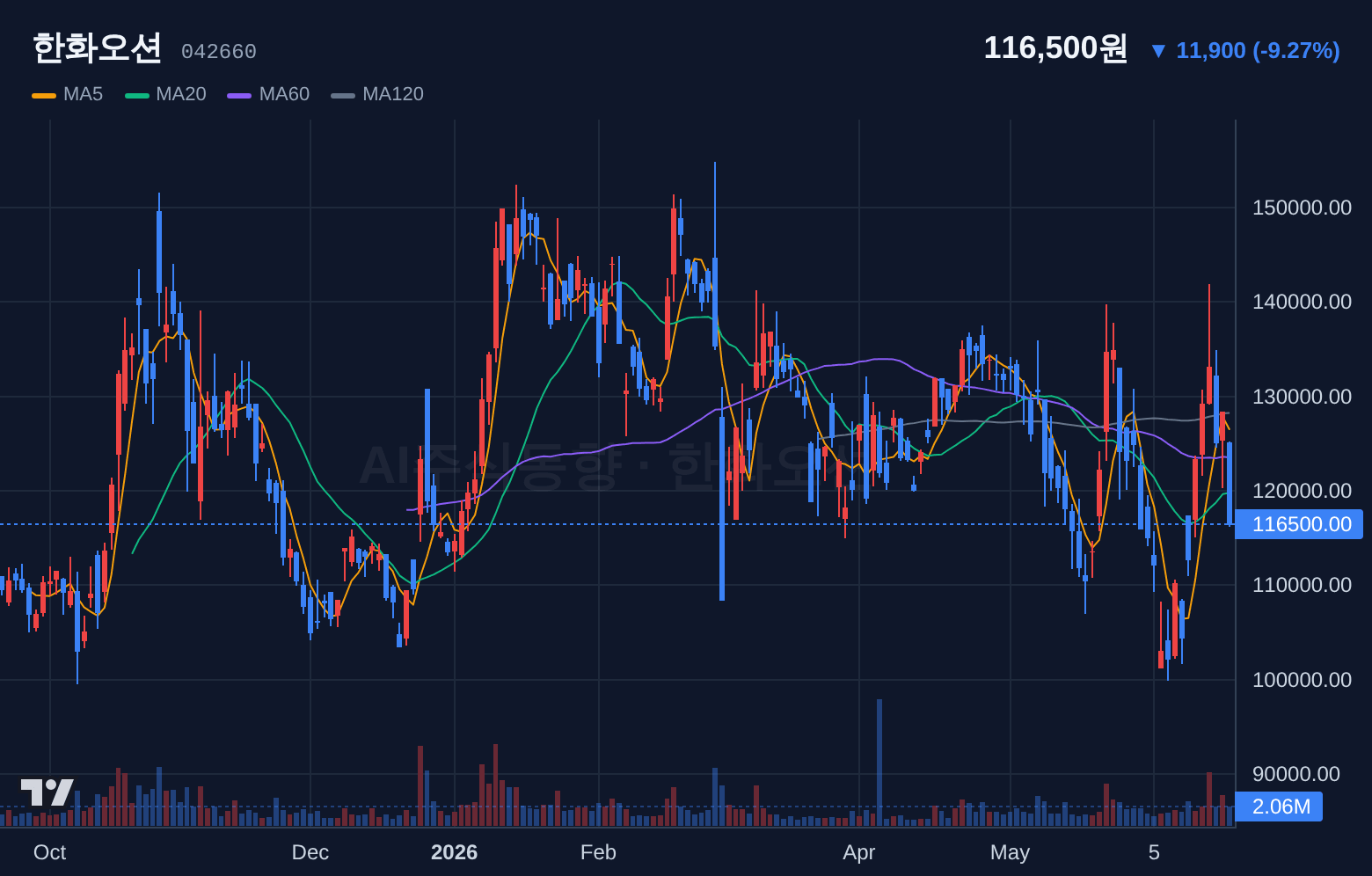Click the Oct time axis label
This screenshot has width=1372, height=876.
point(49,852)
